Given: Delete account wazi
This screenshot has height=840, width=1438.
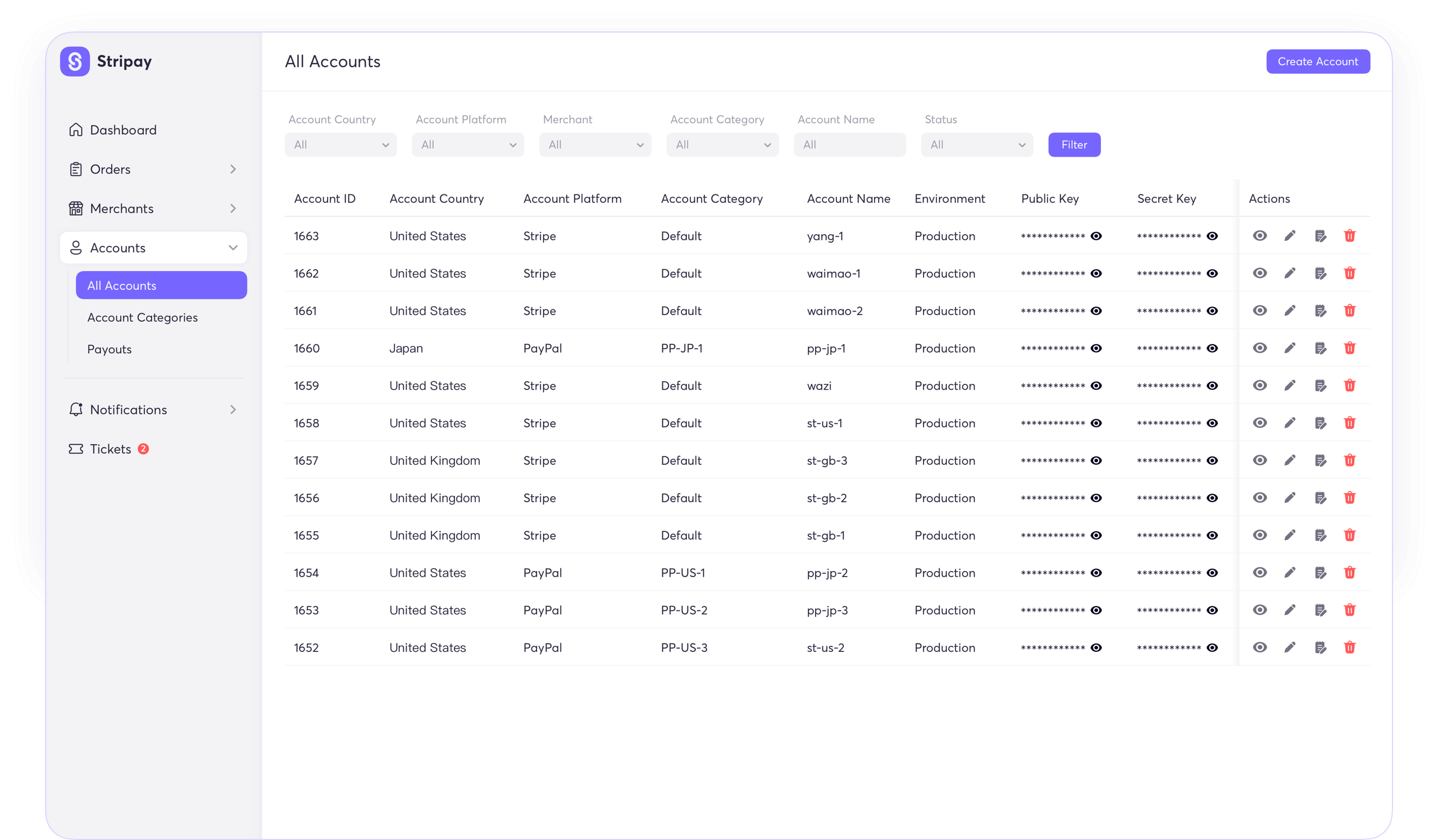Looking at the screenshot, I should point(1350,386).
